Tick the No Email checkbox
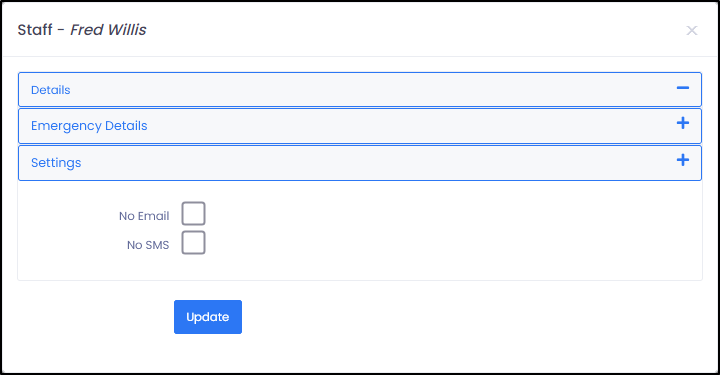The width and height of the screenshot is (720, 375). click(x=193, y=213)
